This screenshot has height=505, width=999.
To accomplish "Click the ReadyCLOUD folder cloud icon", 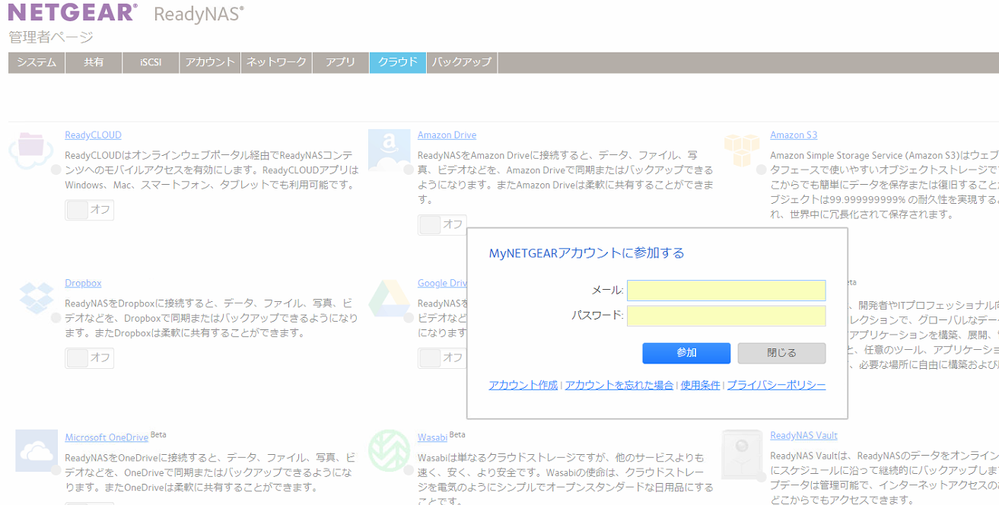I will [31, 150].
